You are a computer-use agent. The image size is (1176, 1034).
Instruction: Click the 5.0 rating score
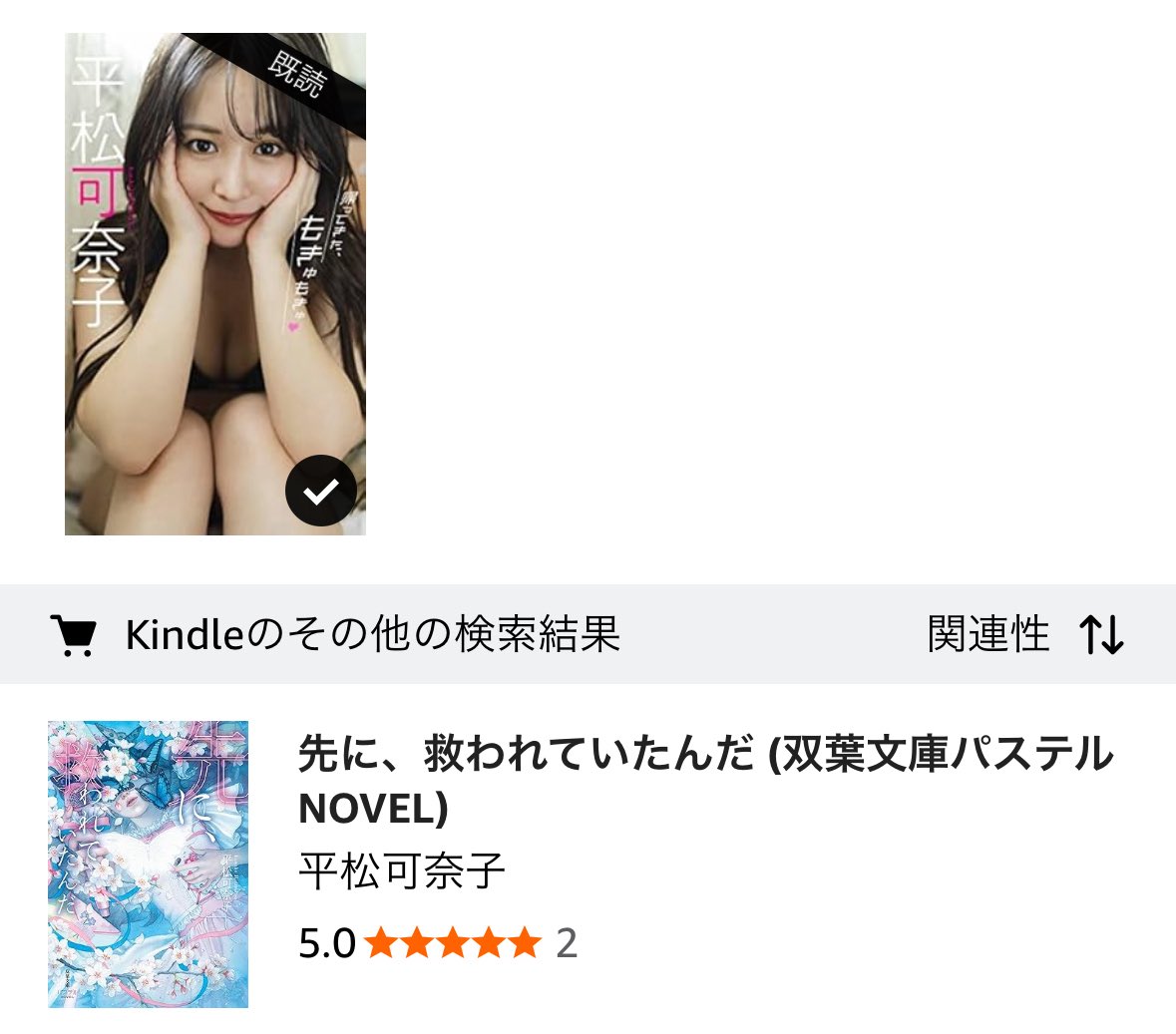(327, 943)
